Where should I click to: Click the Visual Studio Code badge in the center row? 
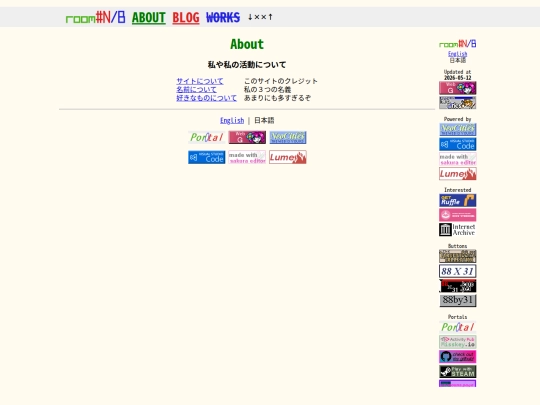(207, 157)
